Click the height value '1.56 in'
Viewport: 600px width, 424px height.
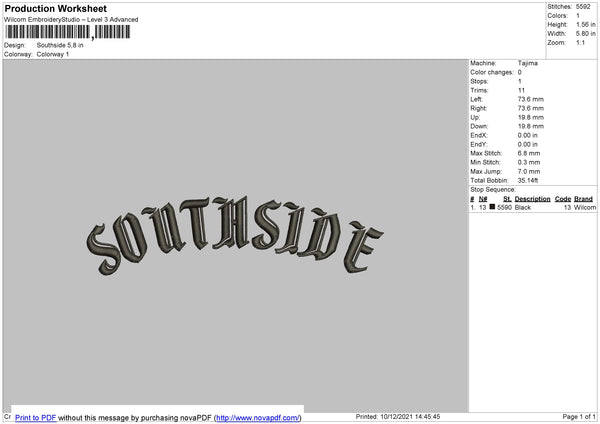[x=586, y=24]
